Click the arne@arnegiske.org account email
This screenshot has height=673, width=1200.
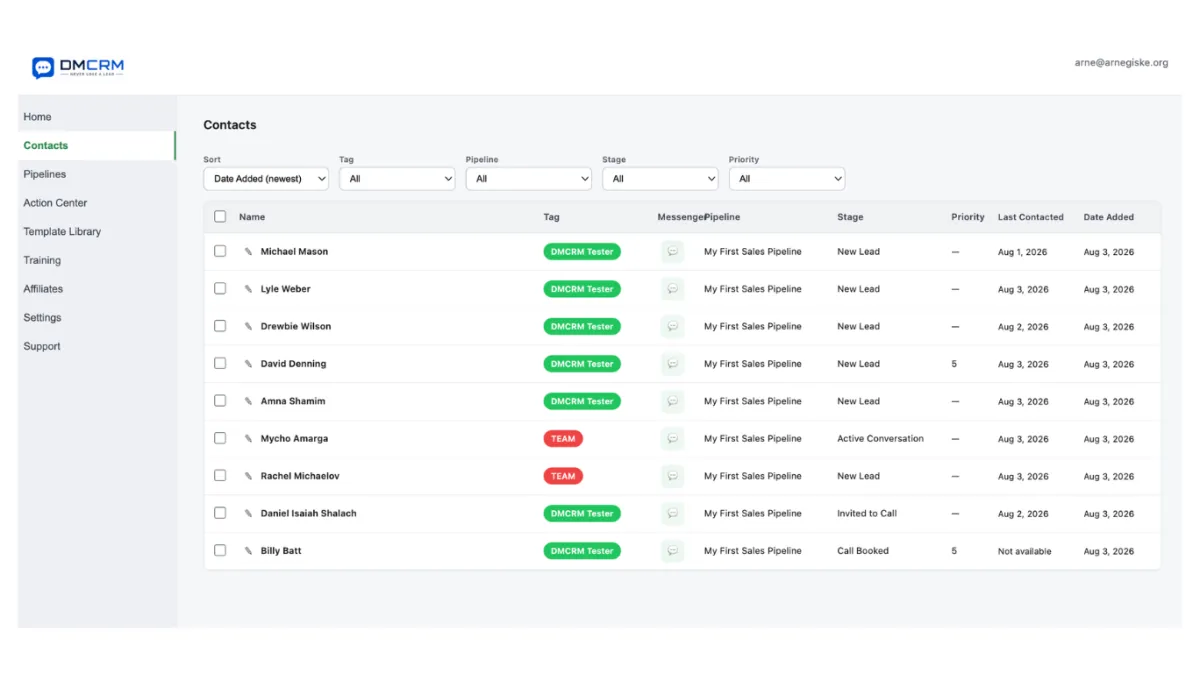(1121, 63)
